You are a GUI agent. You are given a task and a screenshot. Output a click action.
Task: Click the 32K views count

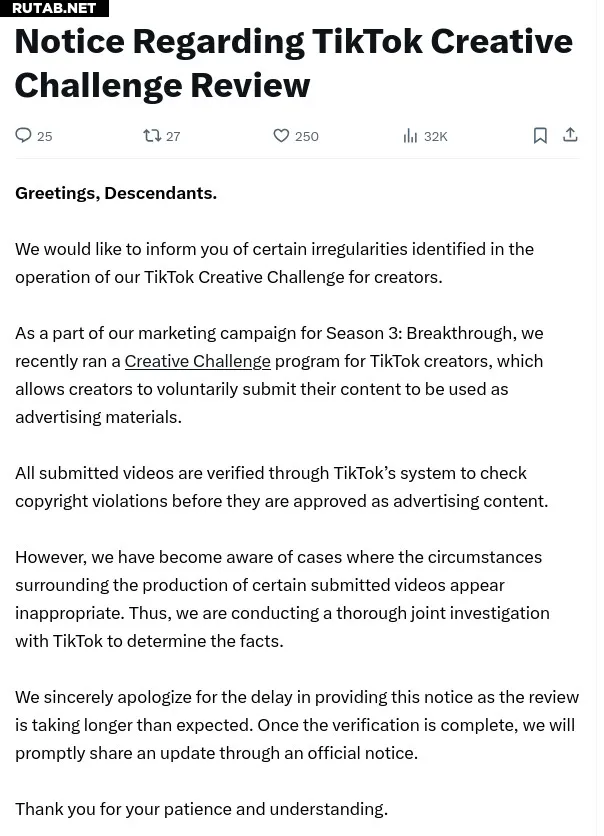(436, 136)
